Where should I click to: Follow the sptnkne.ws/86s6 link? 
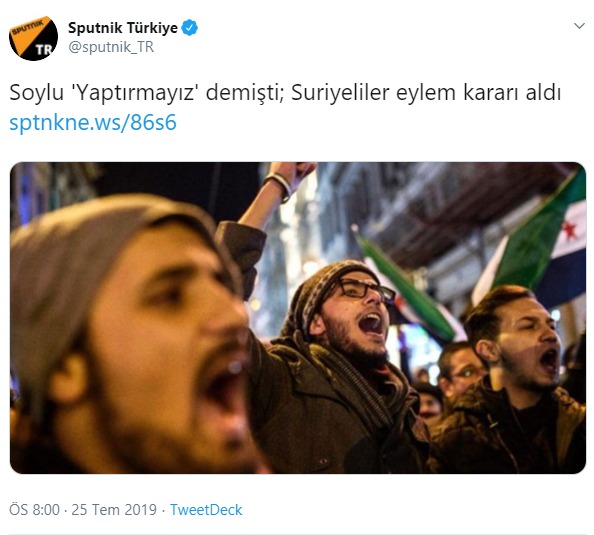93,122
